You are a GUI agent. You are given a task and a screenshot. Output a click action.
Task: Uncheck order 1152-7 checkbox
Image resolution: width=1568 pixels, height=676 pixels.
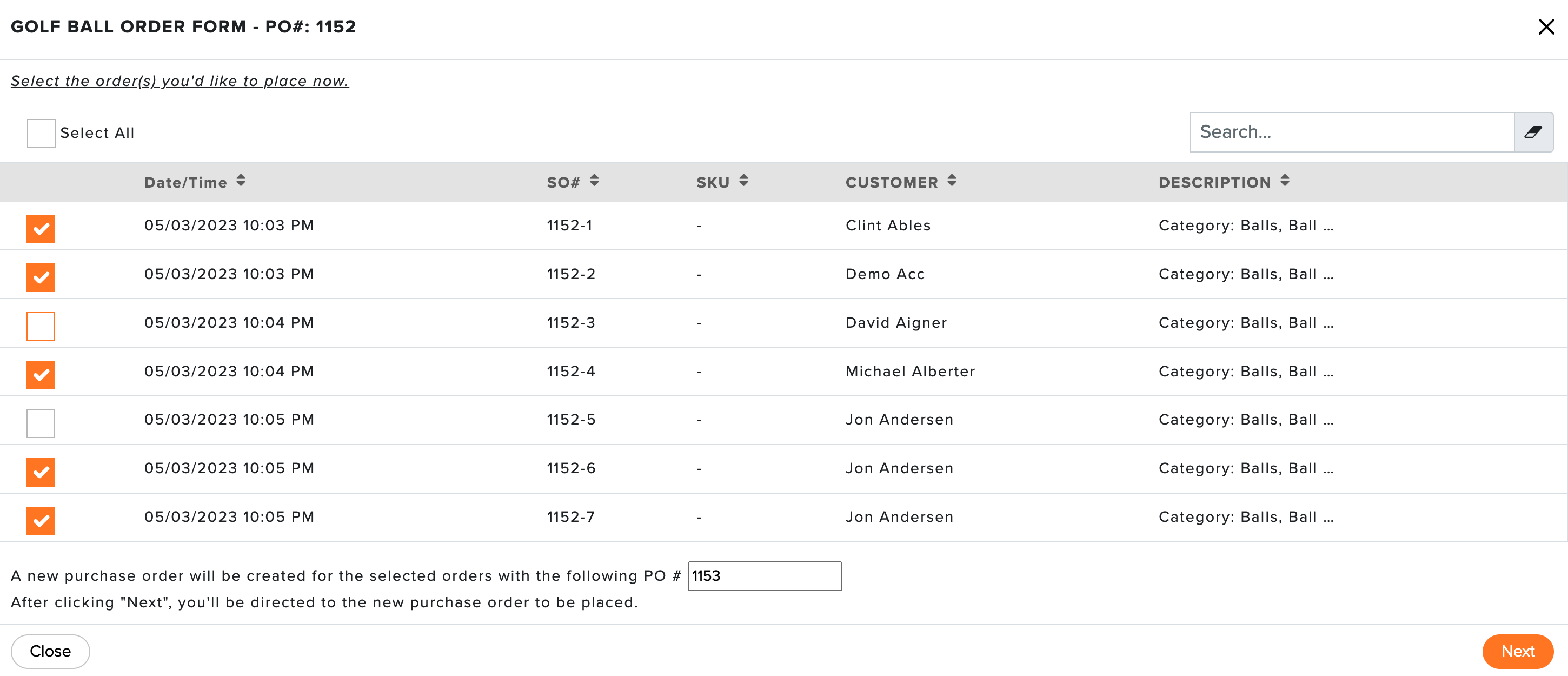[41, 521]
